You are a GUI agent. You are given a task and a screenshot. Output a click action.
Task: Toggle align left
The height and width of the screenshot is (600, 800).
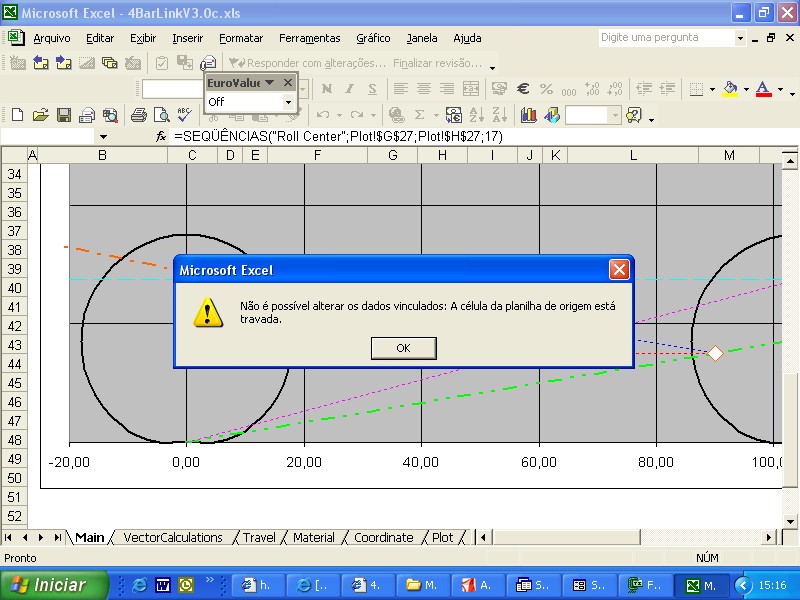tap(401, 89)
